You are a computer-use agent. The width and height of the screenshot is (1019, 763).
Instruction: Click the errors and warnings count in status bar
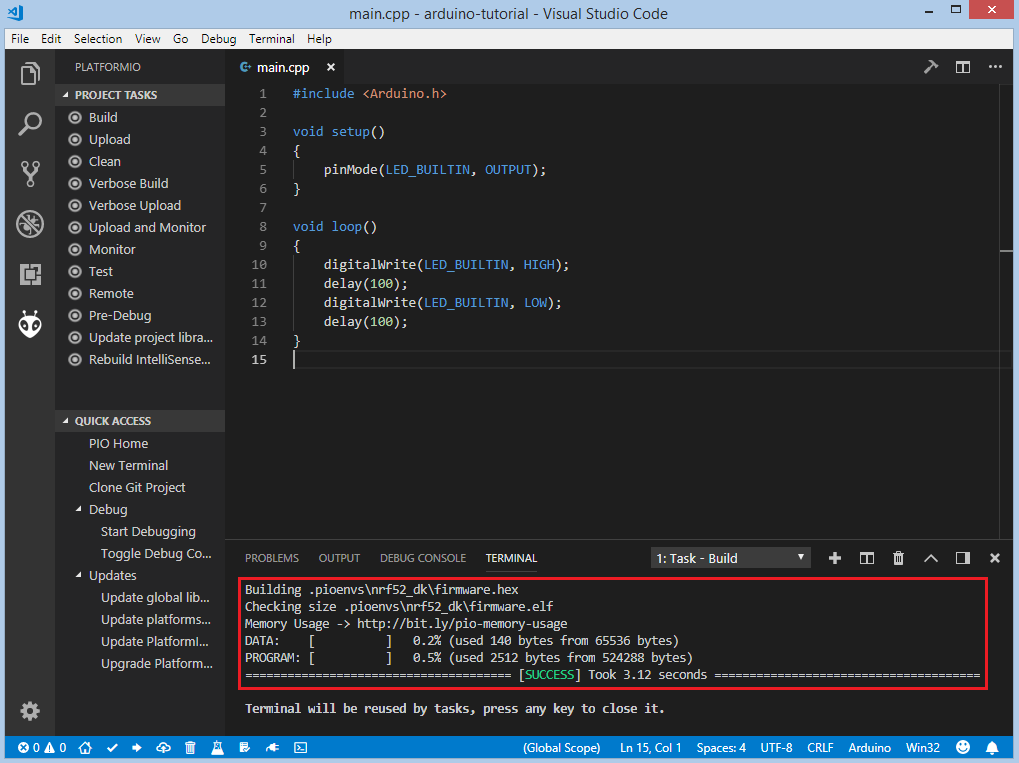[x=42, y=748]
